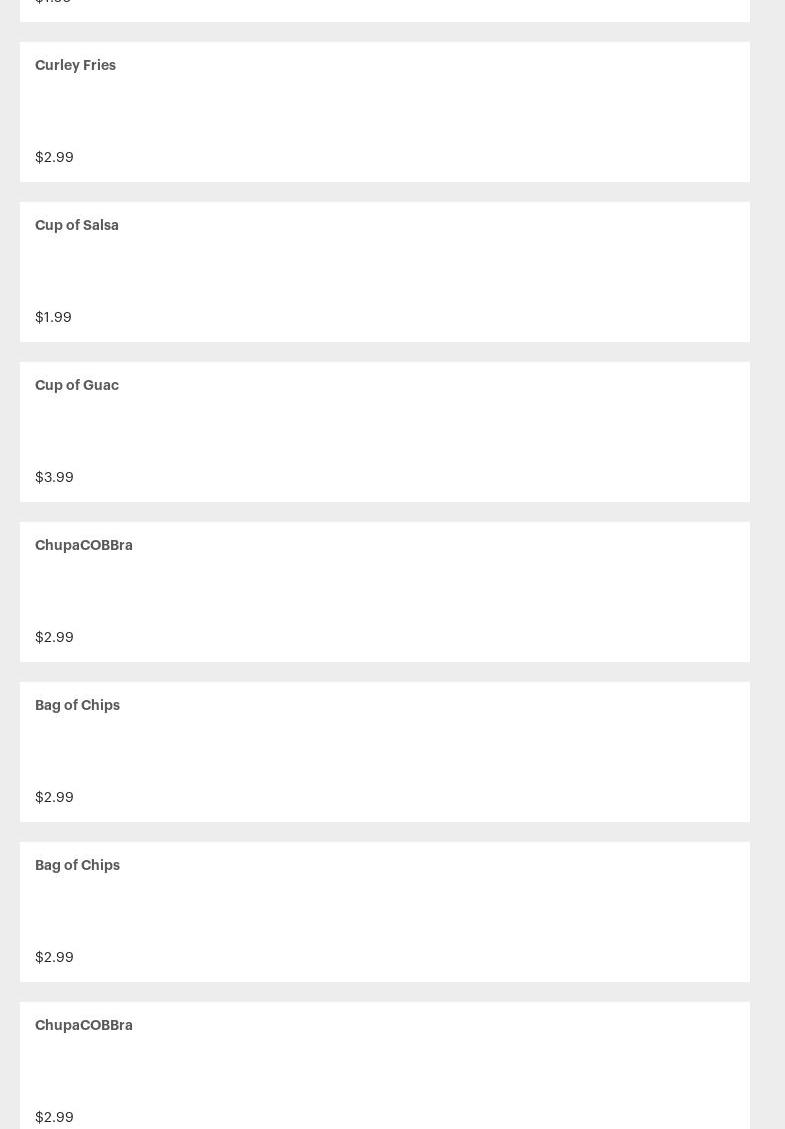Click the price under the first Bag of Chips
Screen dimensions: 785x1129
(54, 797)
